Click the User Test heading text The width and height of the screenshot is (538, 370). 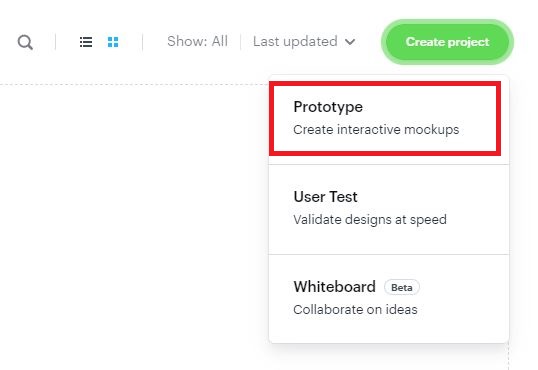325,197
